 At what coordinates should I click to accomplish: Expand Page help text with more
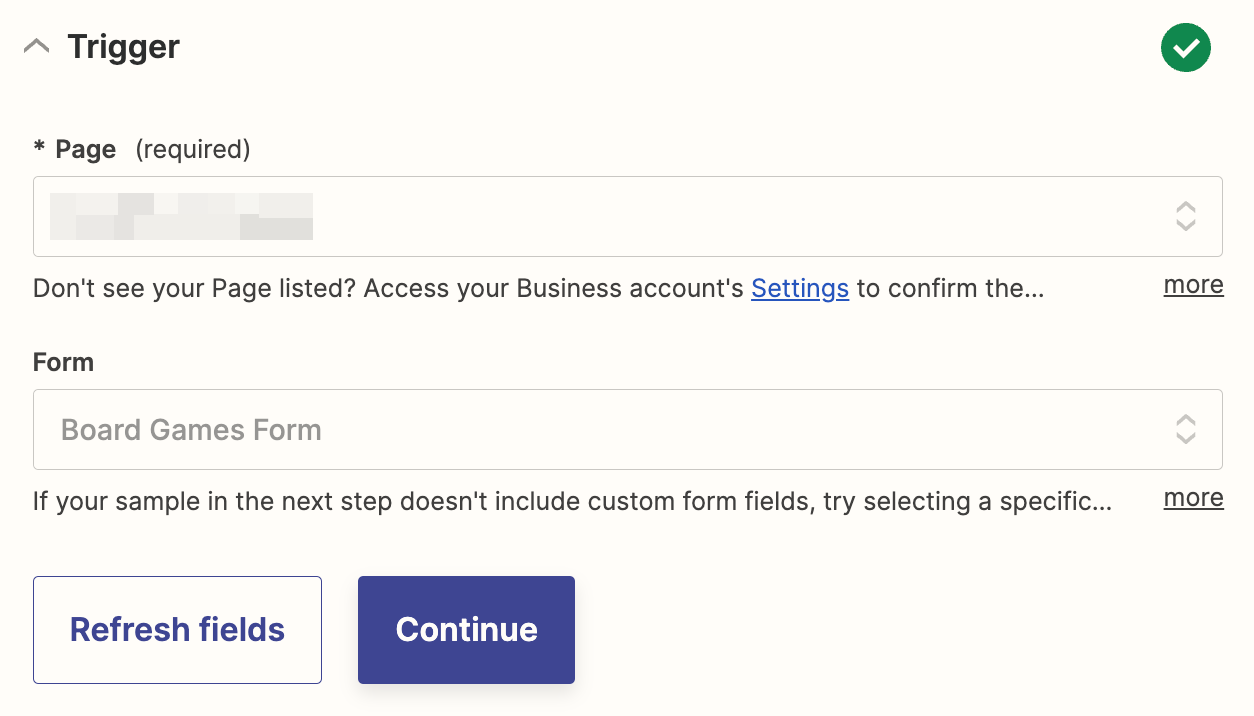point(1193,285)
